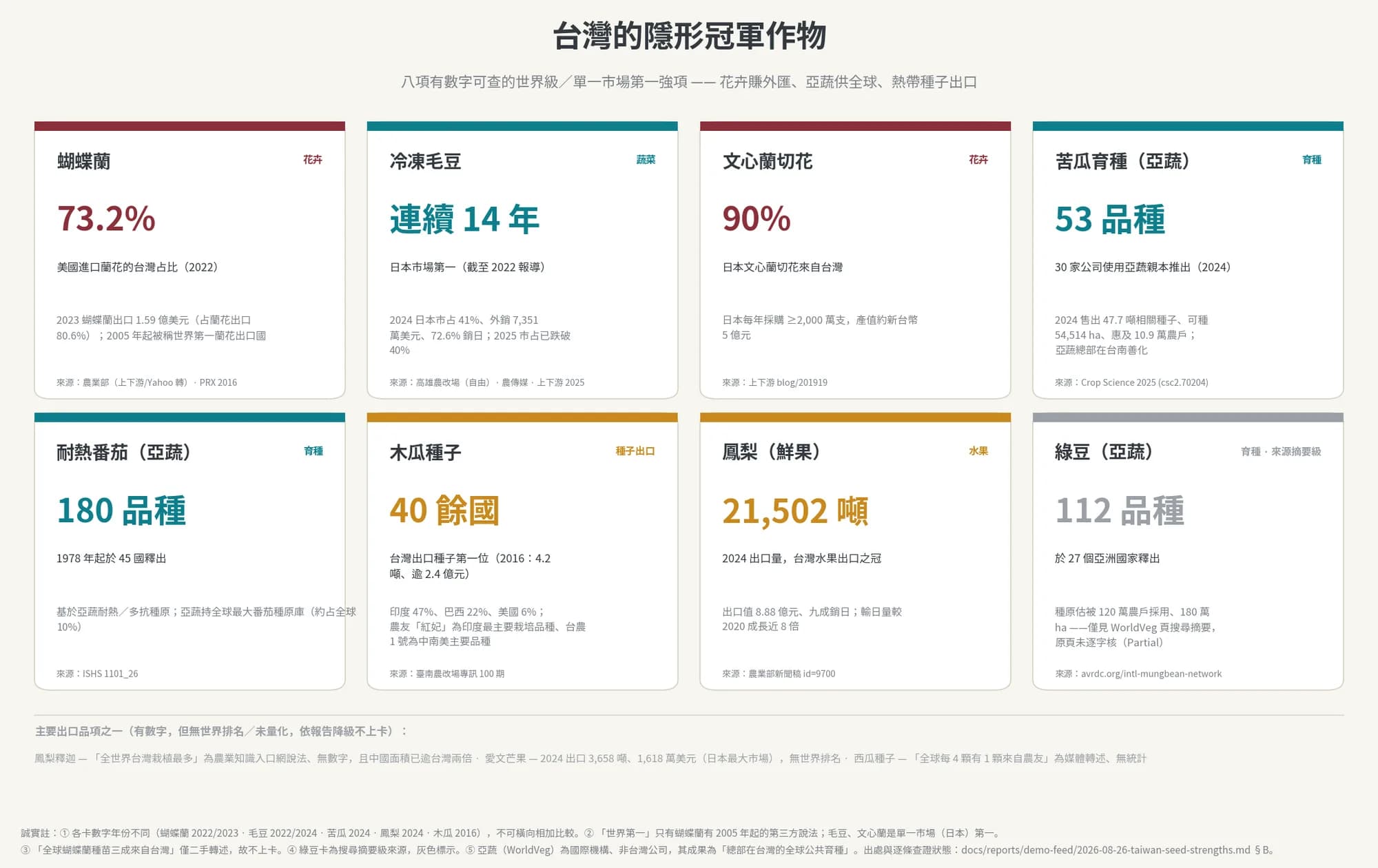1378x868 pixels.
Task: Click the 鳳梨釋迦 note in the downgraded list
Action: point(254,758)
